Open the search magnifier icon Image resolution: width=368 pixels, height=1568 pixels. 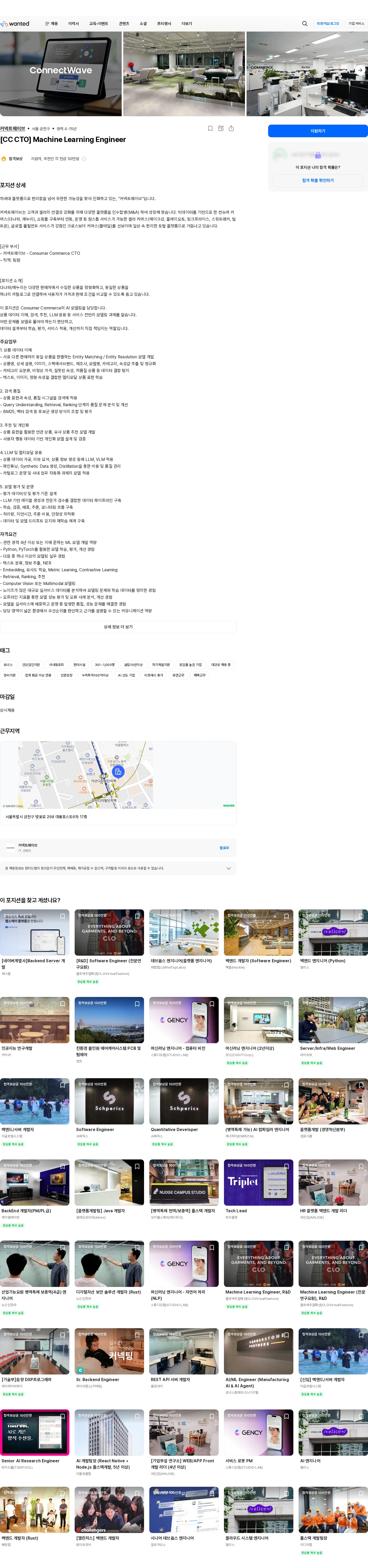click(305, 24)
